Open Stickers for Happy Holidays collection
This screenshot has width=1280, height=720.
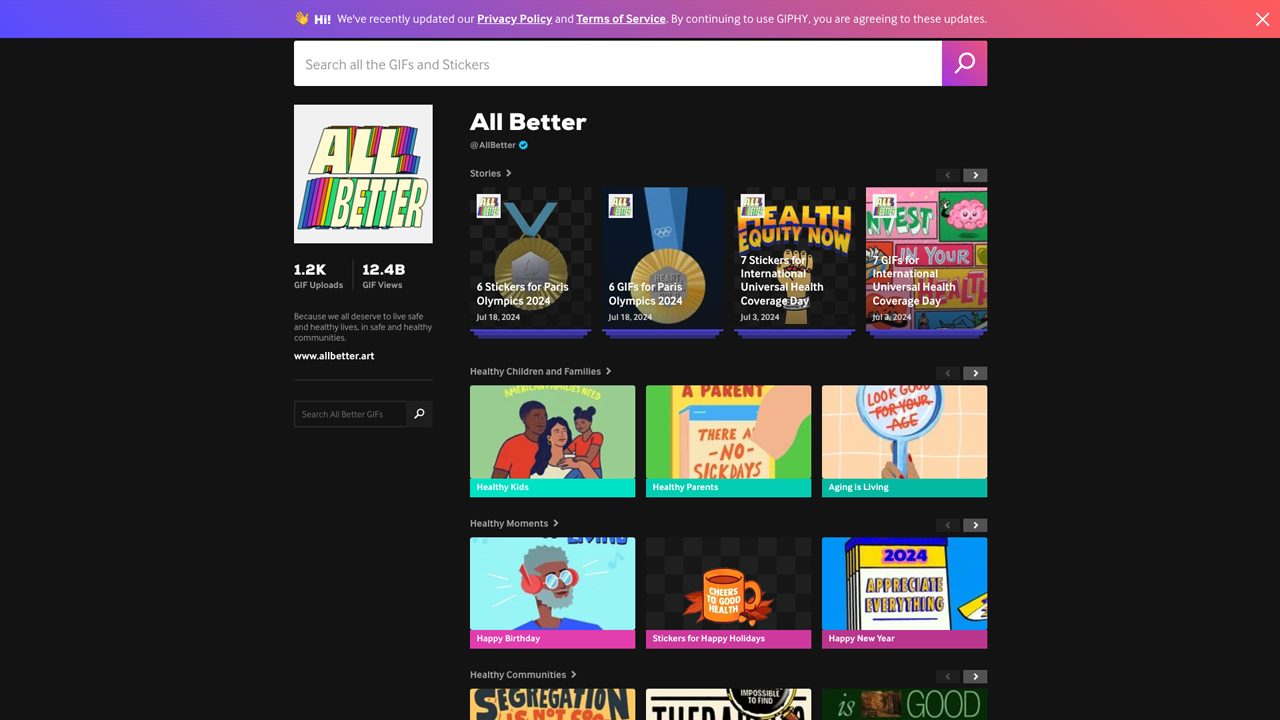coord(728,593)
